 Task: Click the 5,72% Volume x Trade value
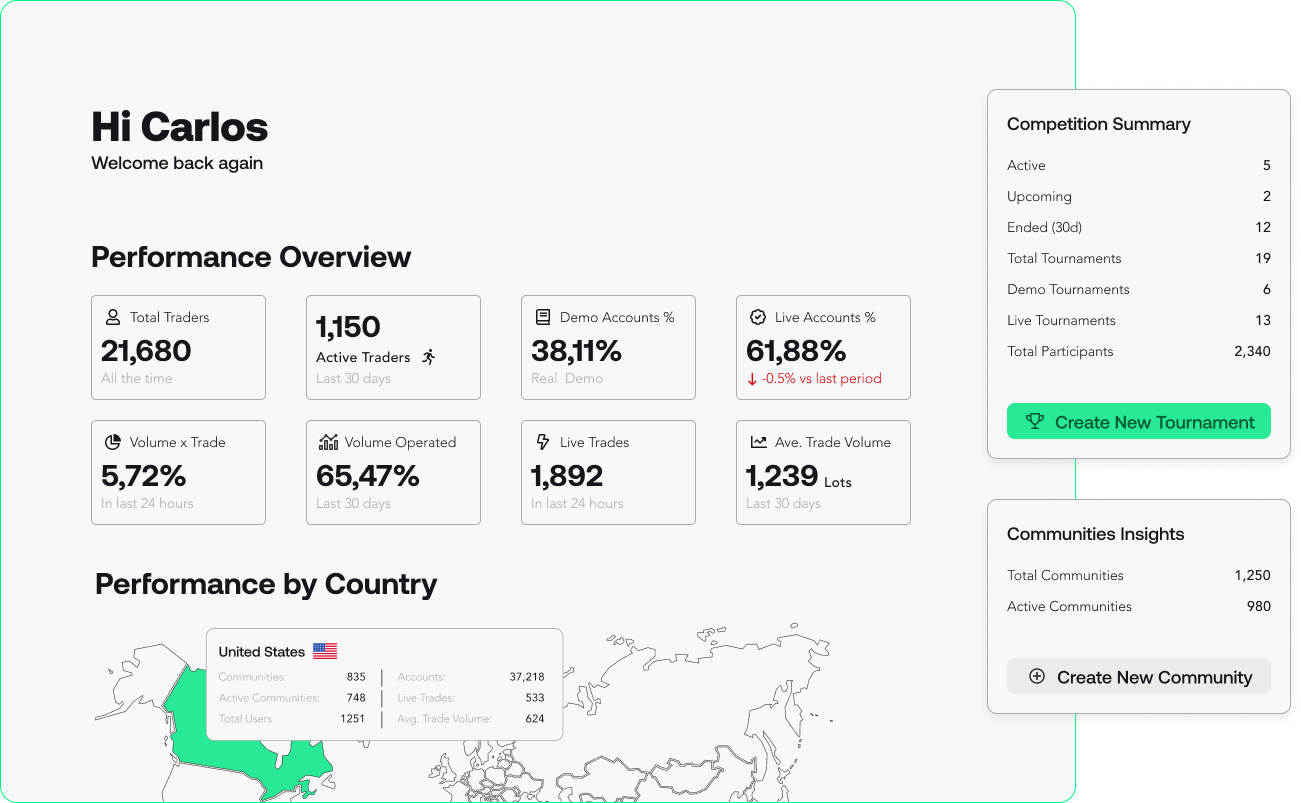tap(143, 476)
